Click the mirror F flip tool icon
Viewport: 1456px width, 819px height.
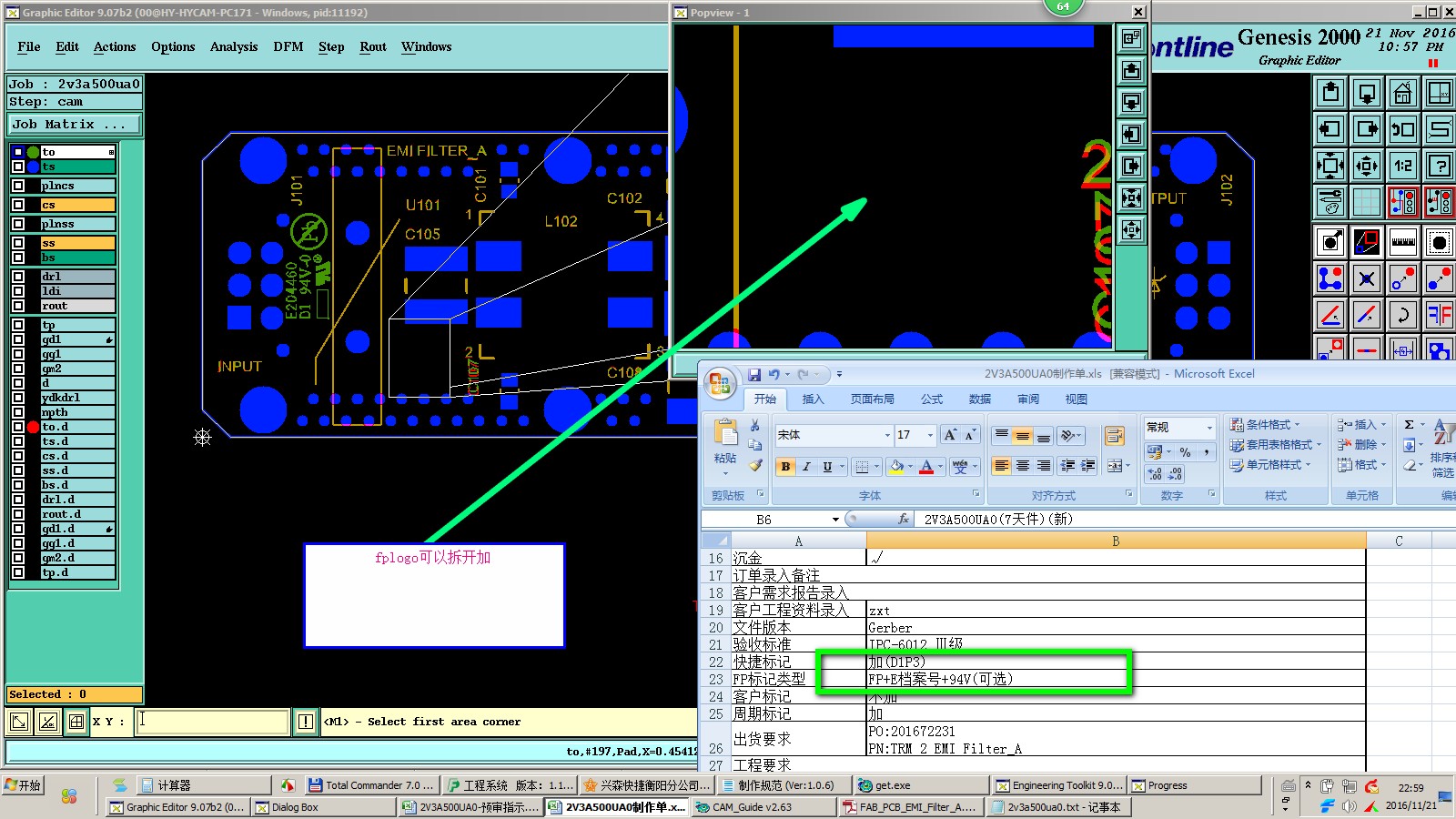click(x=1440, y=315)
